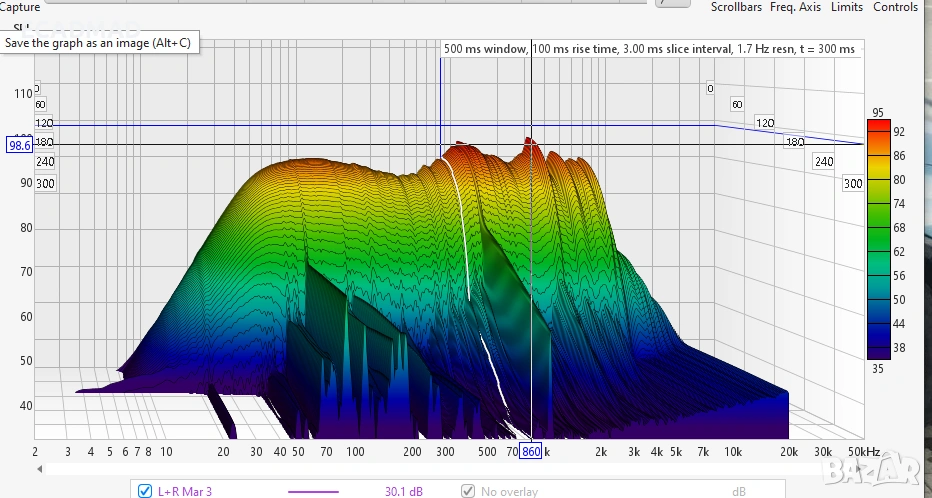Click the No overlay label

(509, 491)
